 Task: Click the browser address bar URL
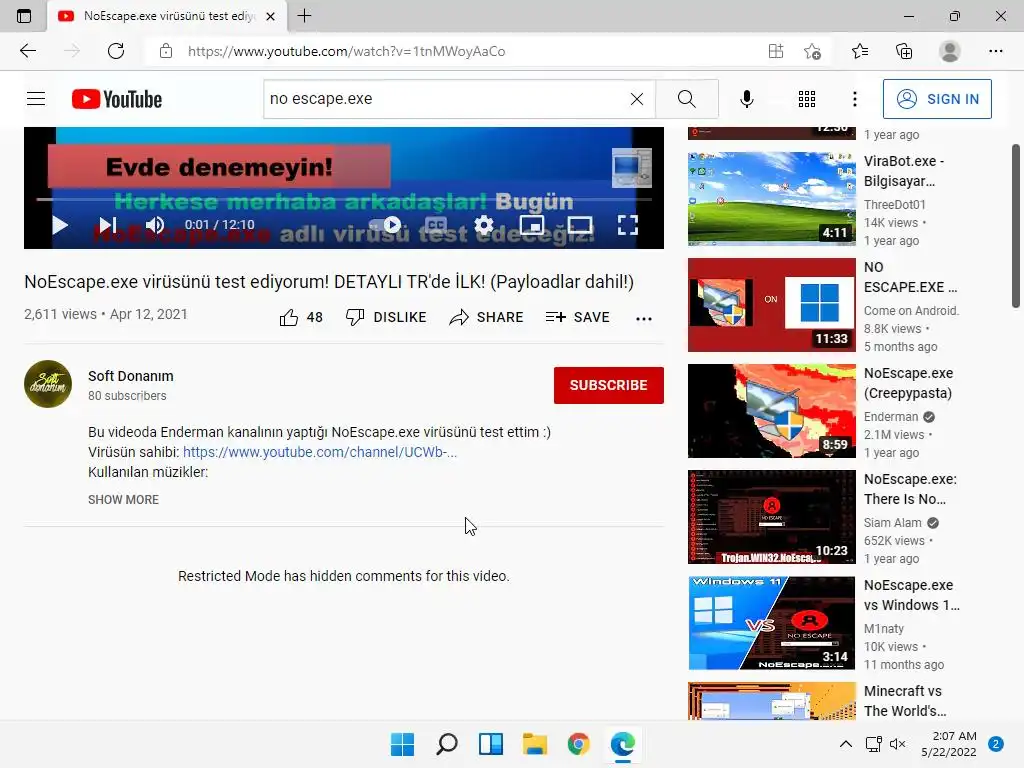347,51
